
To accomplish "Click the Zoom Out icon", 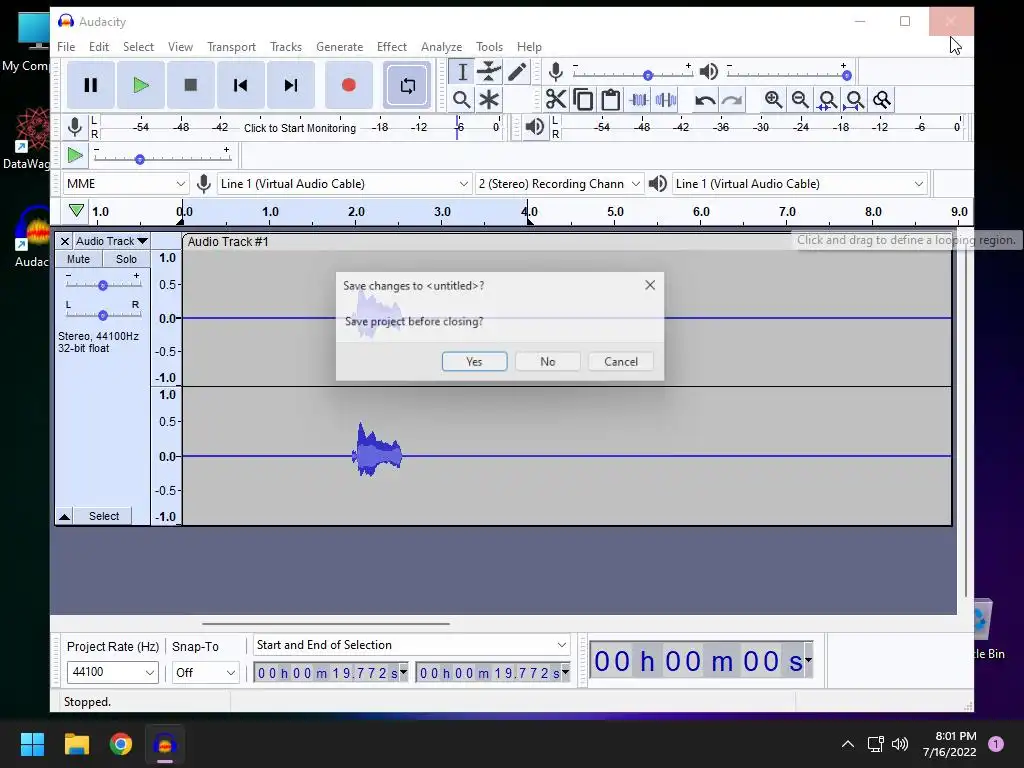I will 800,100.
